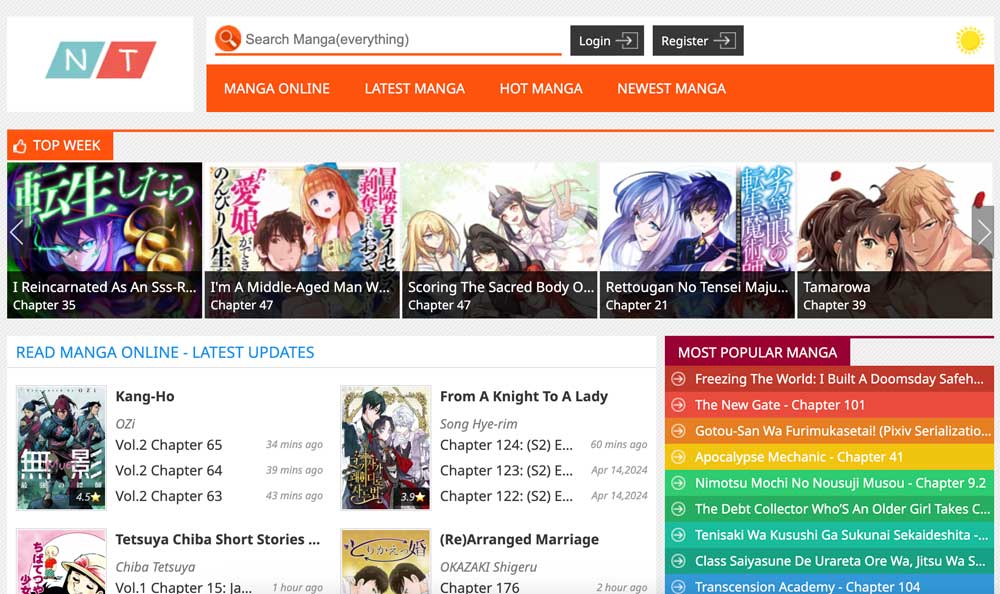This screenshot has height=594, width=1000.
Task: Click the thumbs-up Top Week icon
Action: (20, 146)
